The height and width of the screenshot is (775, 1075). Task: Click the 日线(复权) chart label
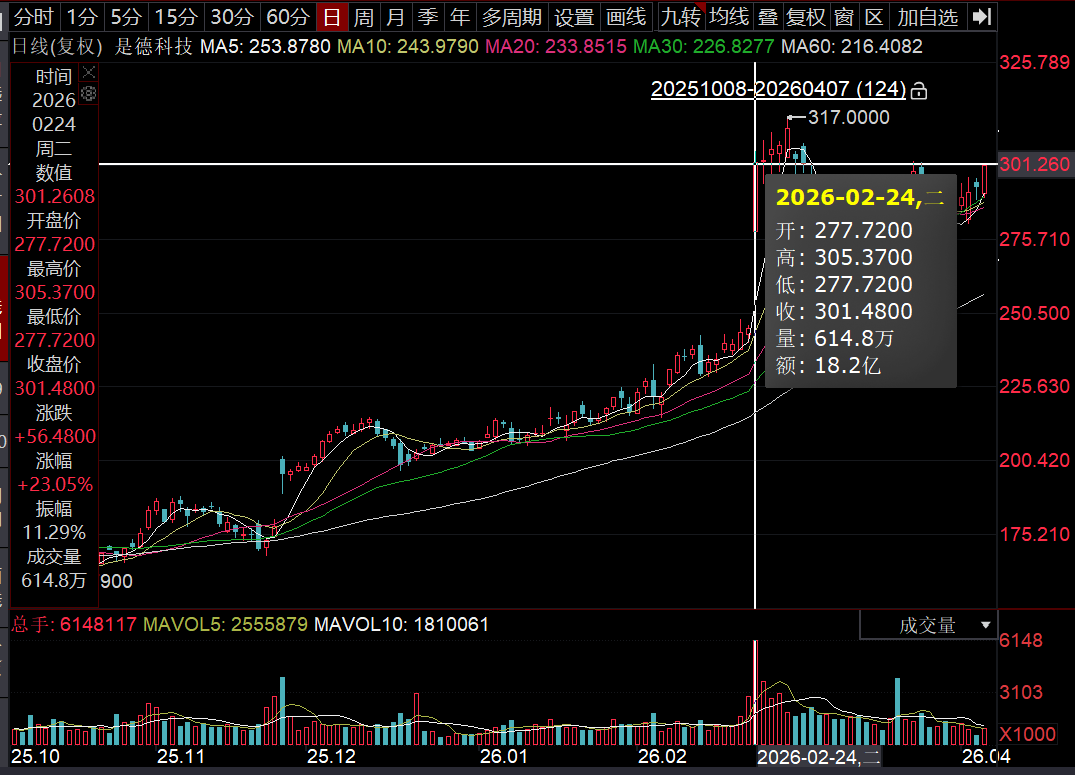58,47
